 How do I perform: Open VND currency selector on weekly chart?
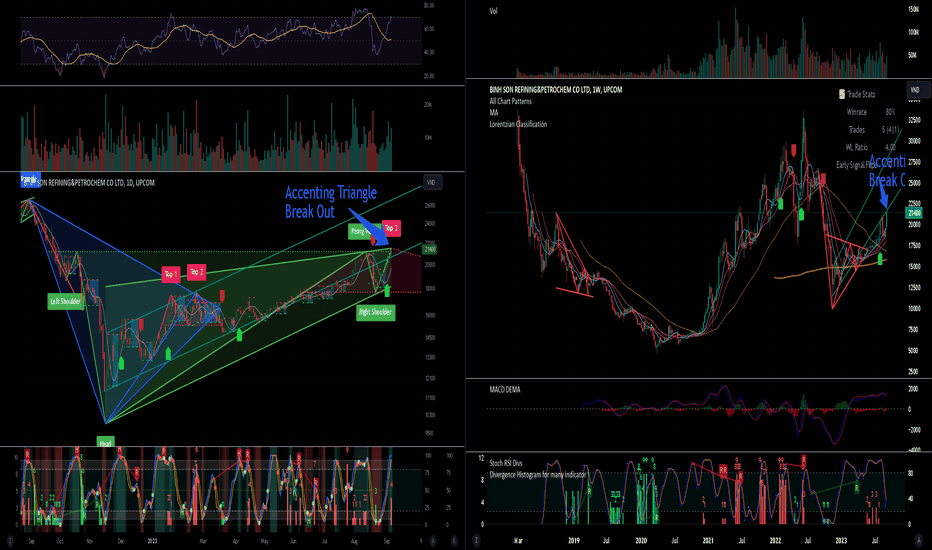tap(916, 90)
